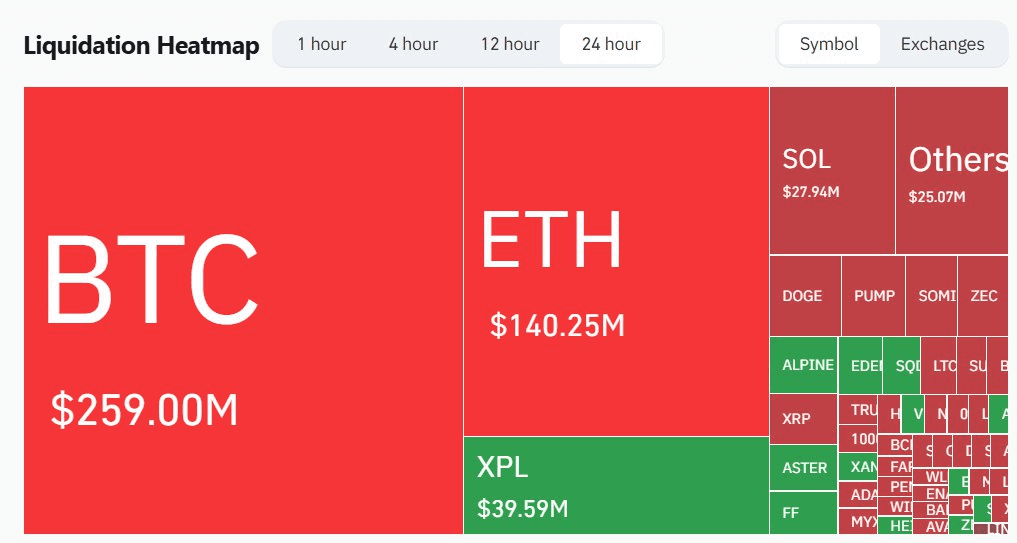Click the SOL $27.94M tile
Screen dimensions: 1017x543
[x=832, y=170]
